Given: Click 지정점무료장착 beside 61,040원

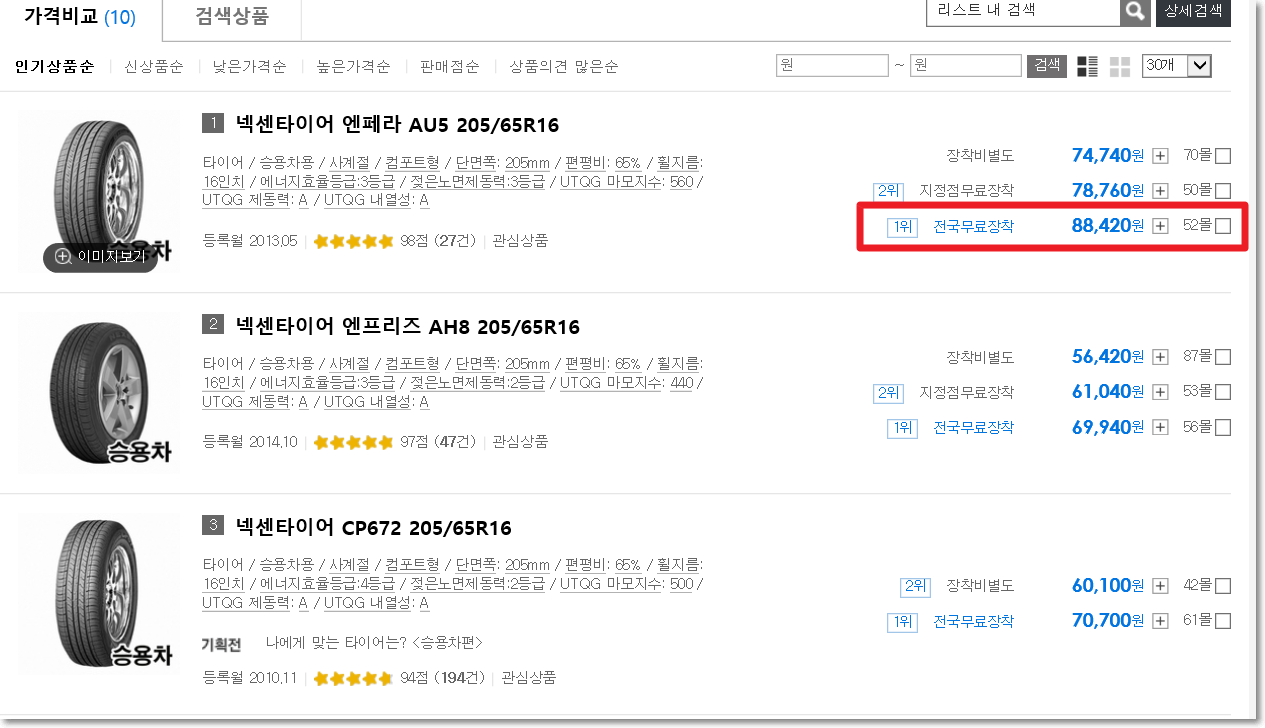Looking at the screenshot, I should (967, 392).
